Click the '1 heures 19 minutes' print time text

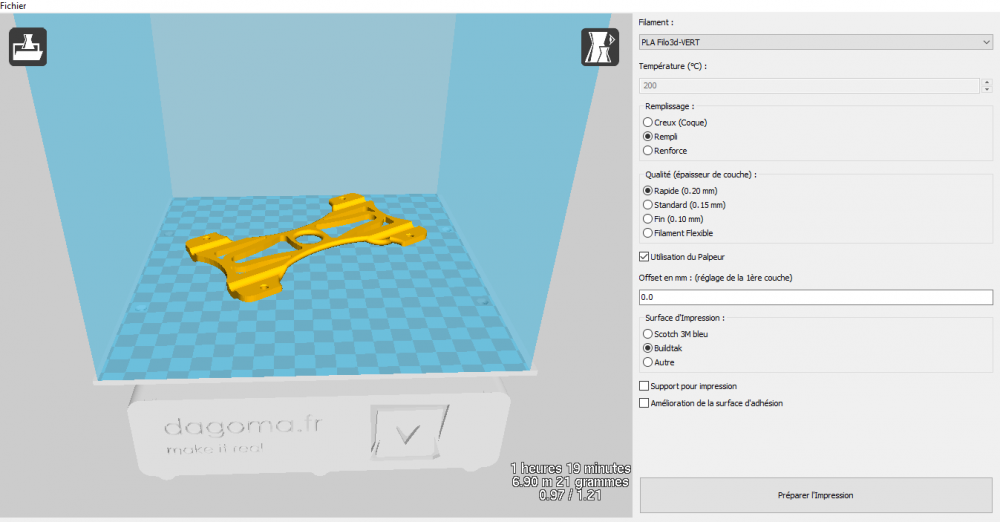(x=570, y=468)
